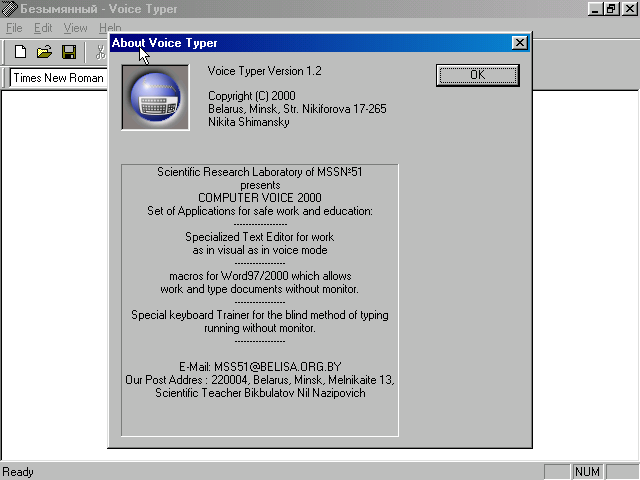Restore the Voice Typer main window

pos(611,9)
